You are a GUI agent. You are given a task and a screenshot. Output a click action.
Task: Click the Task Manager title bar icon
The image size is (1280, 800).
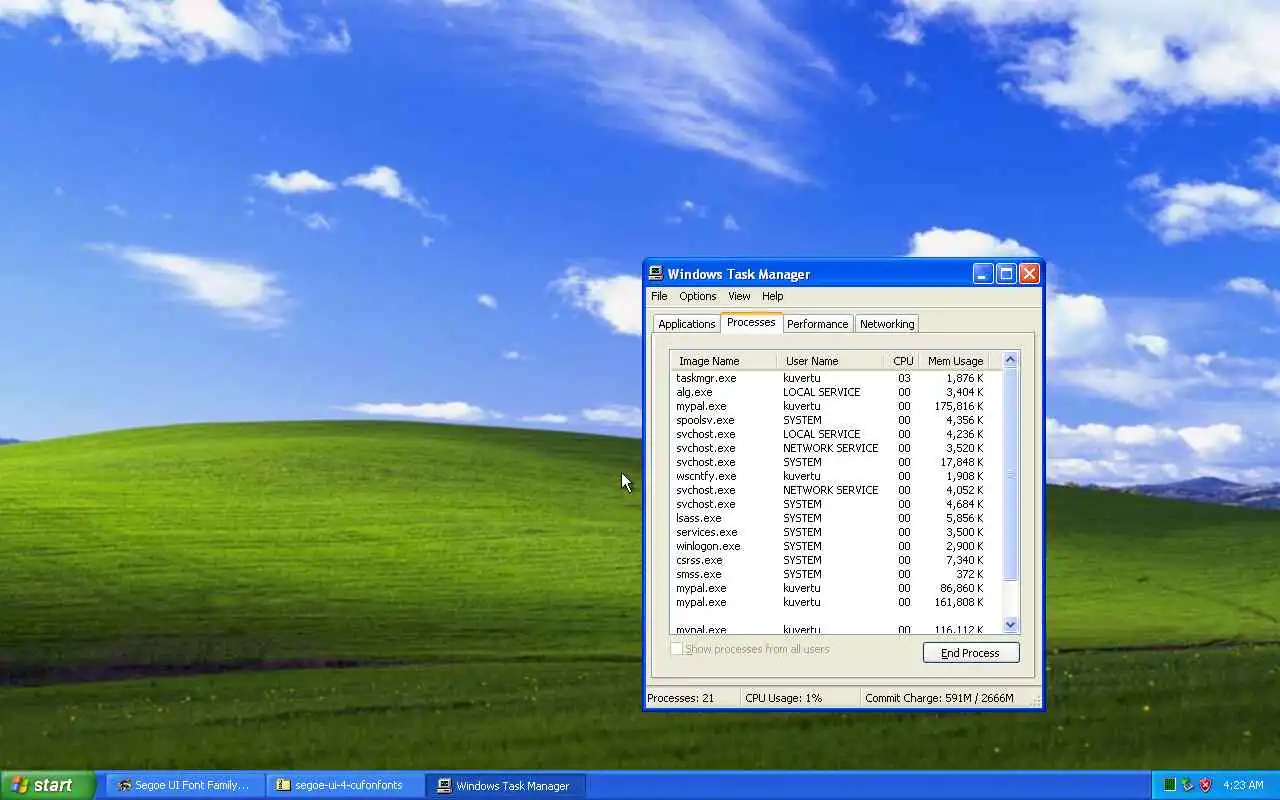pos(656,273)
